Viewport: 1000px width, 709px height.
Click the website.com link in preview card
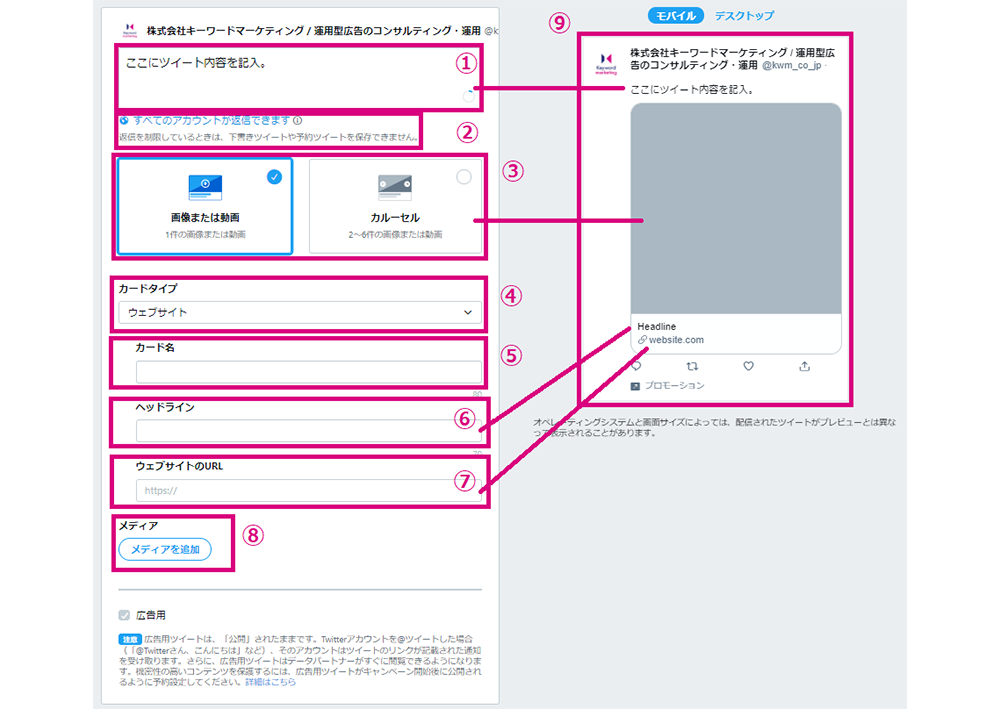pos(676,340)
